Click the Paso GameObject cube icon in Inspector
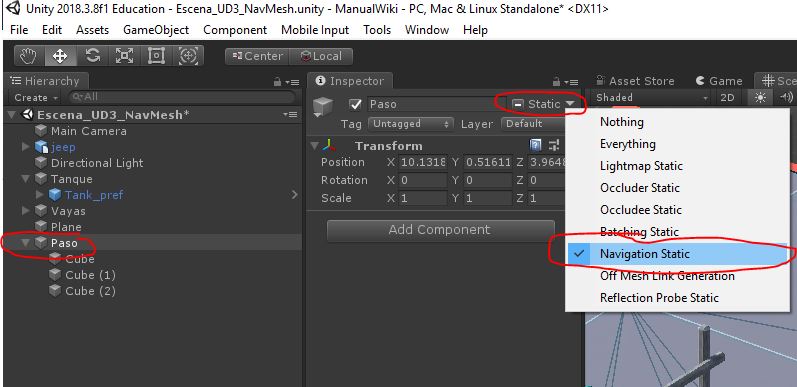Viewport: 797px width, 387px height. (323, 106)
